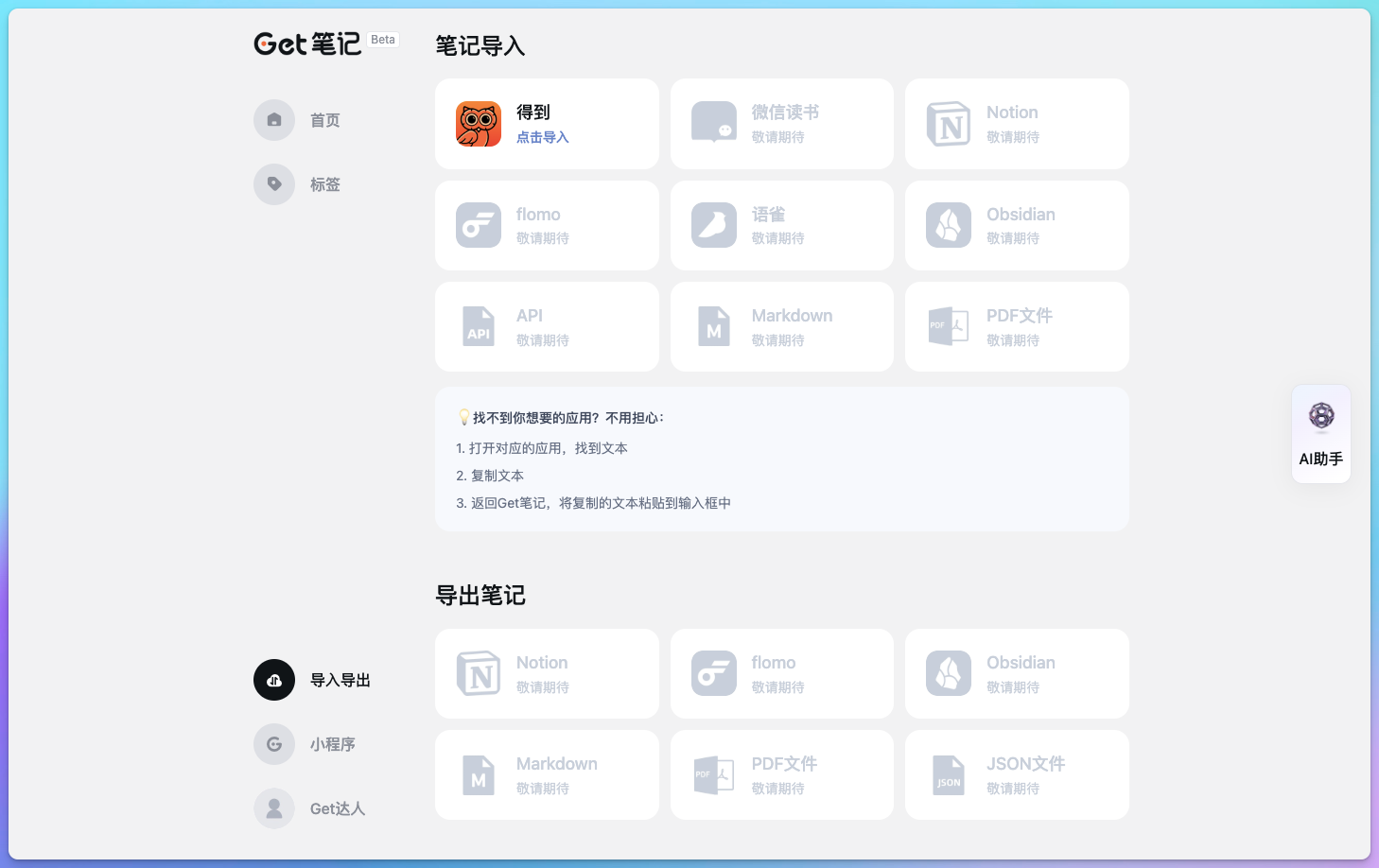Click the 微信读书 import icon
This screenshot has width=1379, height=868.
[x=713, y=124]
